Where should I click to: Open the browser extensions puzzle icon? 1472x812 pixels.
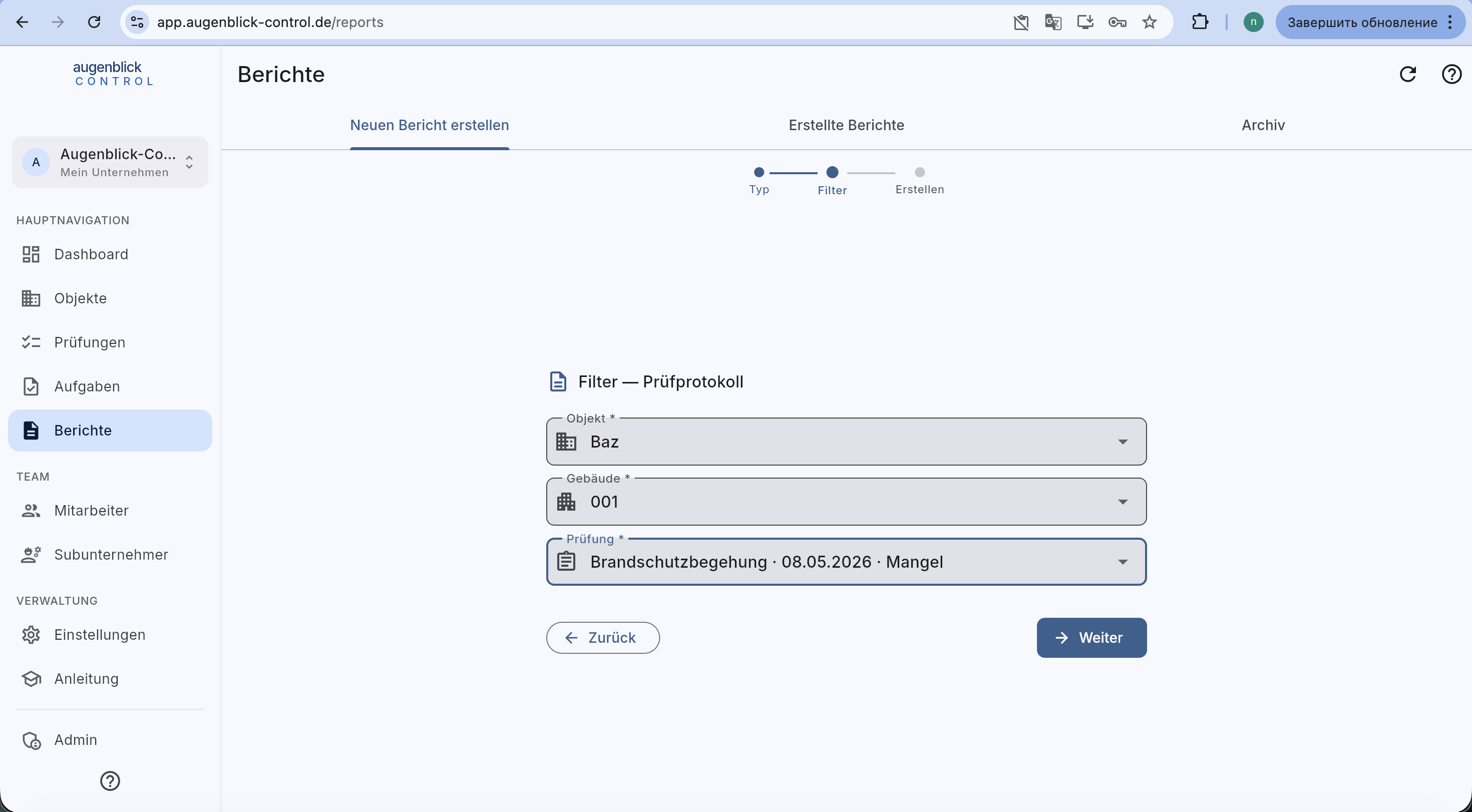coord(1200,23)
